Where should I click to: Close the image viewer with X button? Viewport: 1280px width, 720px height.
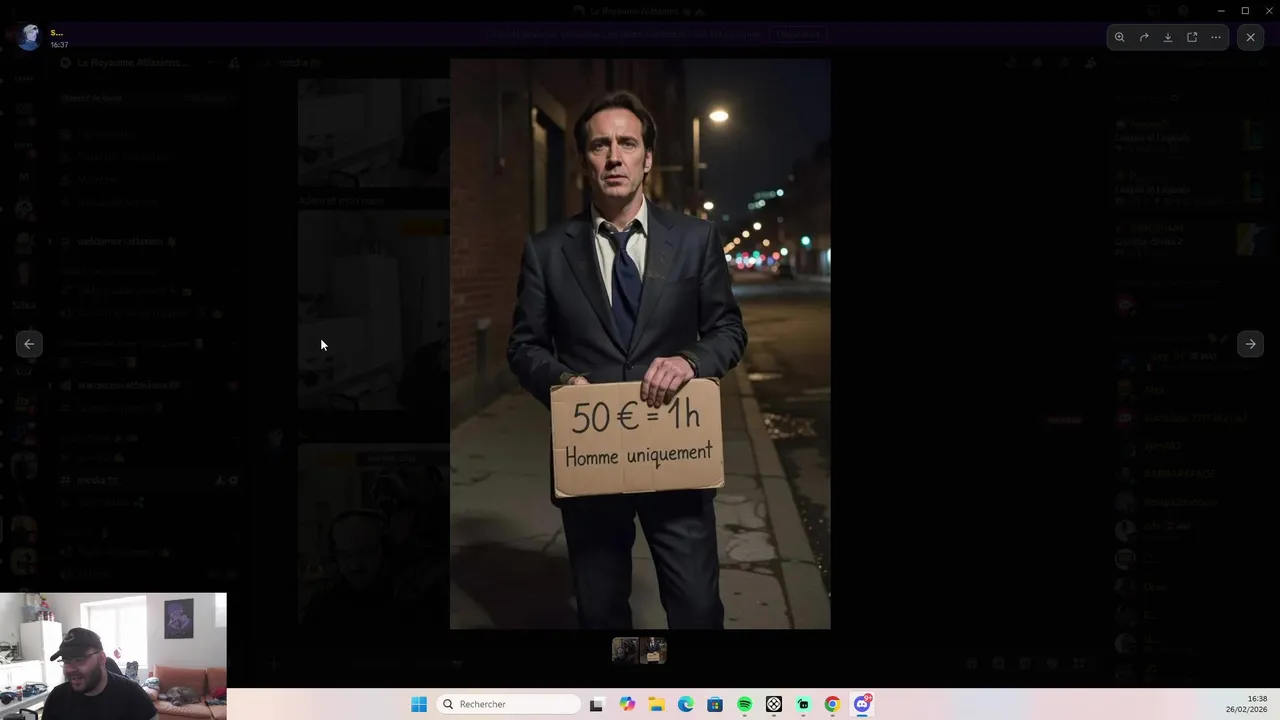click(1250, 37)
